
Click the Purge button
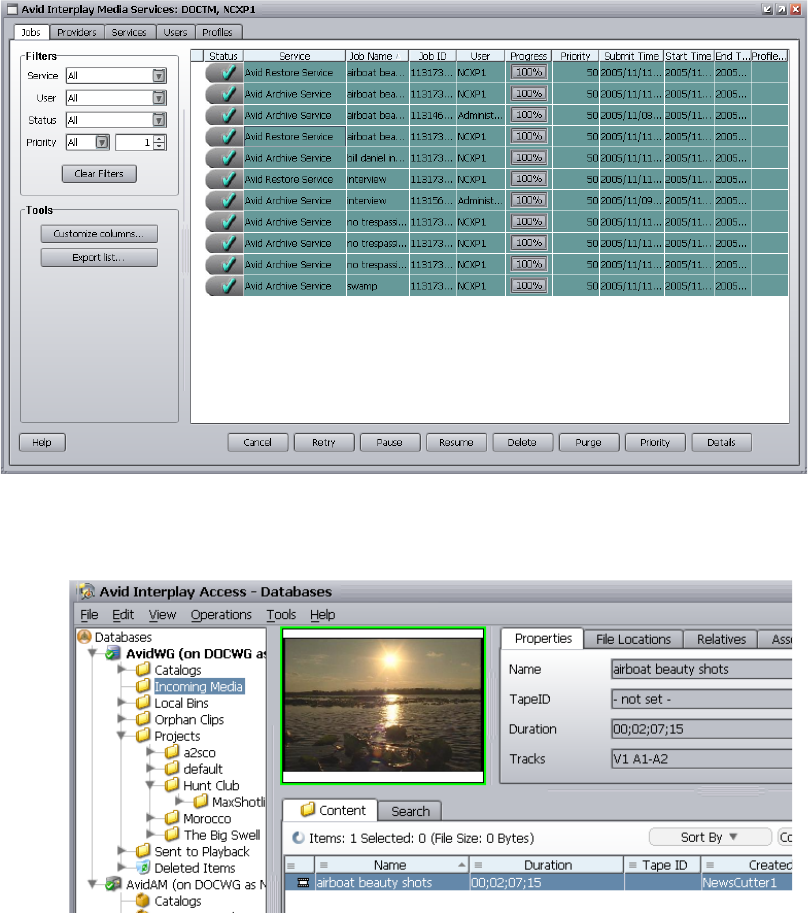pyautogui.click(x=588, y=443)
